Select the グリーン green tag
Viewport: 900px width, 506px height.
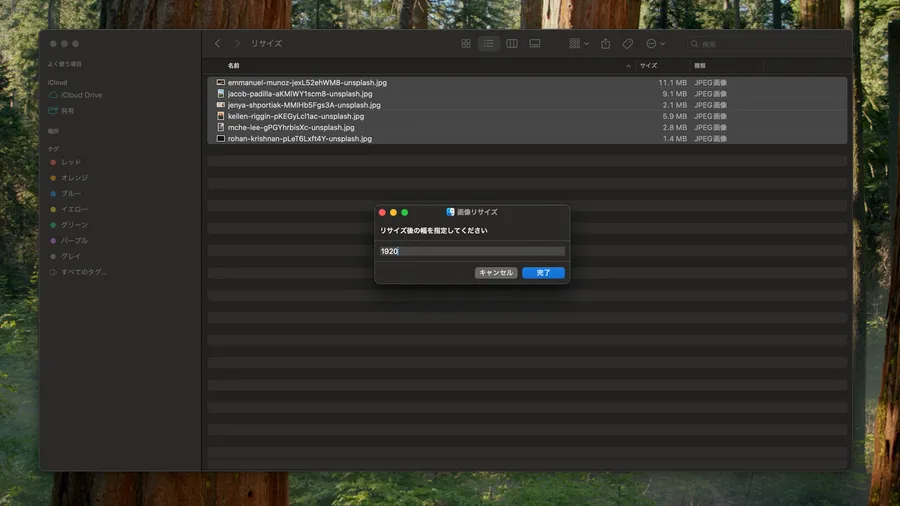[75, 225]
